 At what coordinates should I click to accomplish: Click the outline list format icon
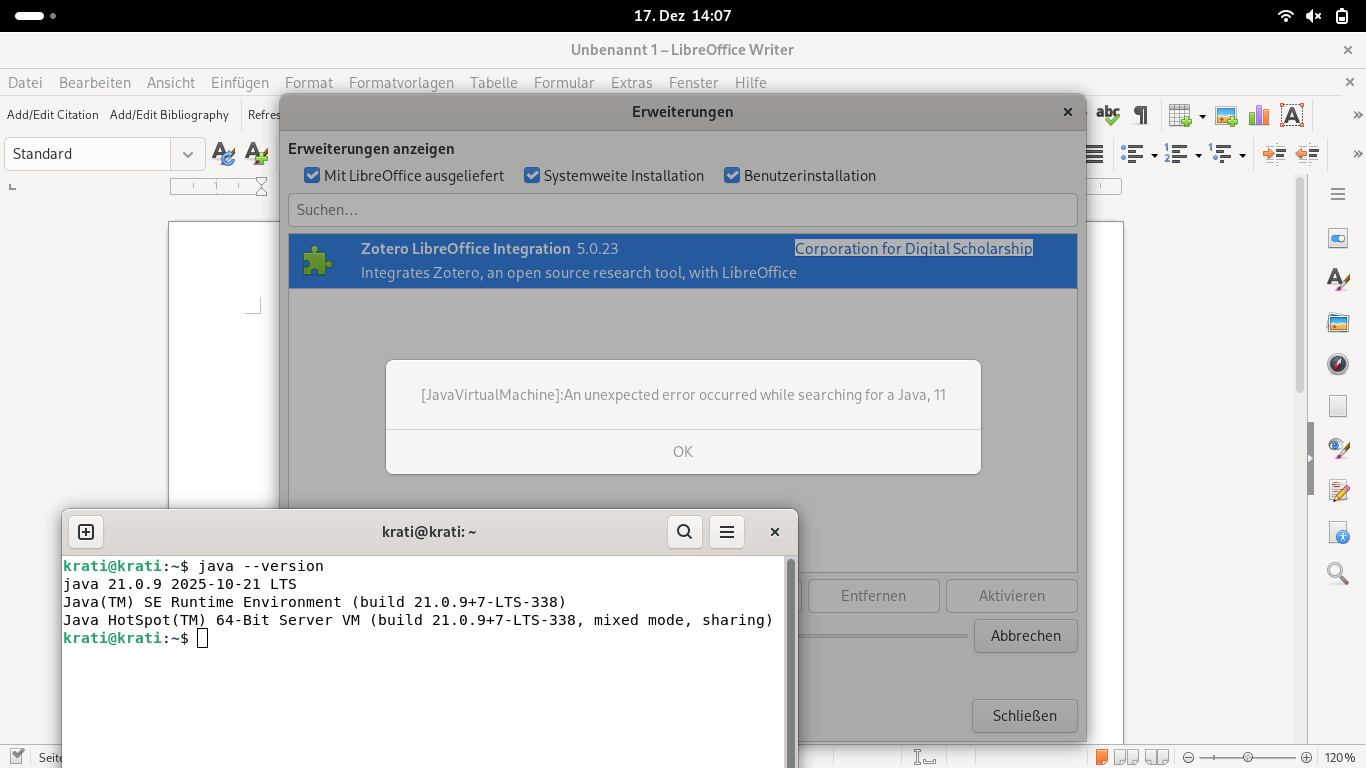tap(1220, 154)
